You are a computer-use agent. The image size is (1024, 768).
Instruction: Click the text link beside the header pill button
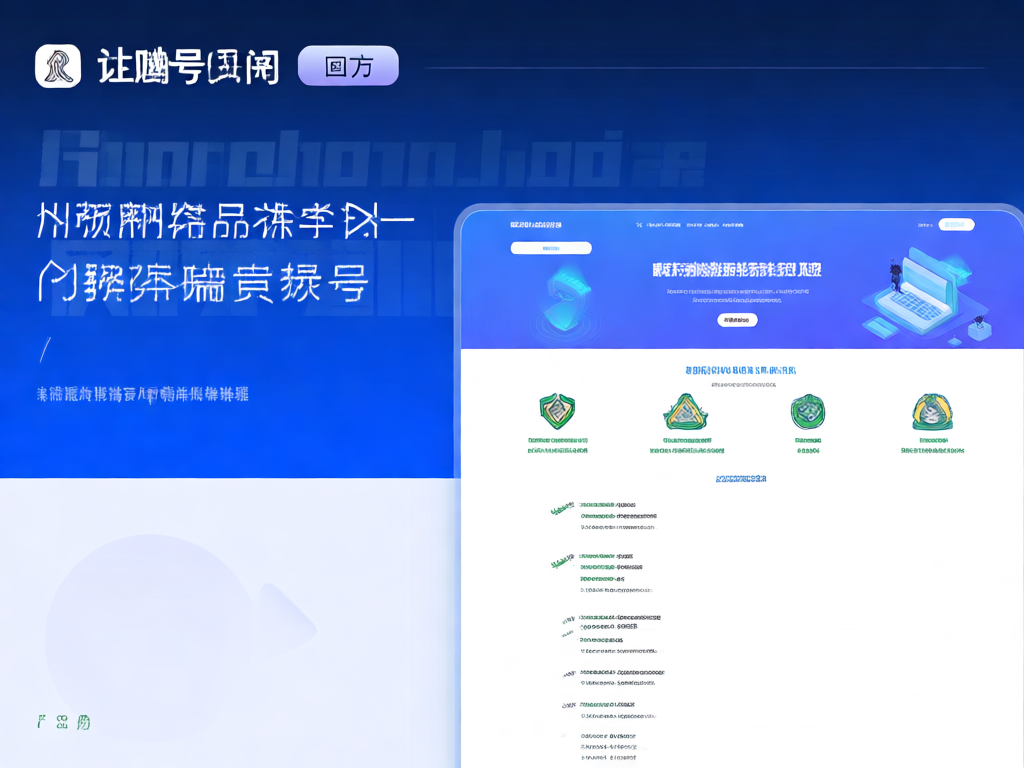point(924,225)
